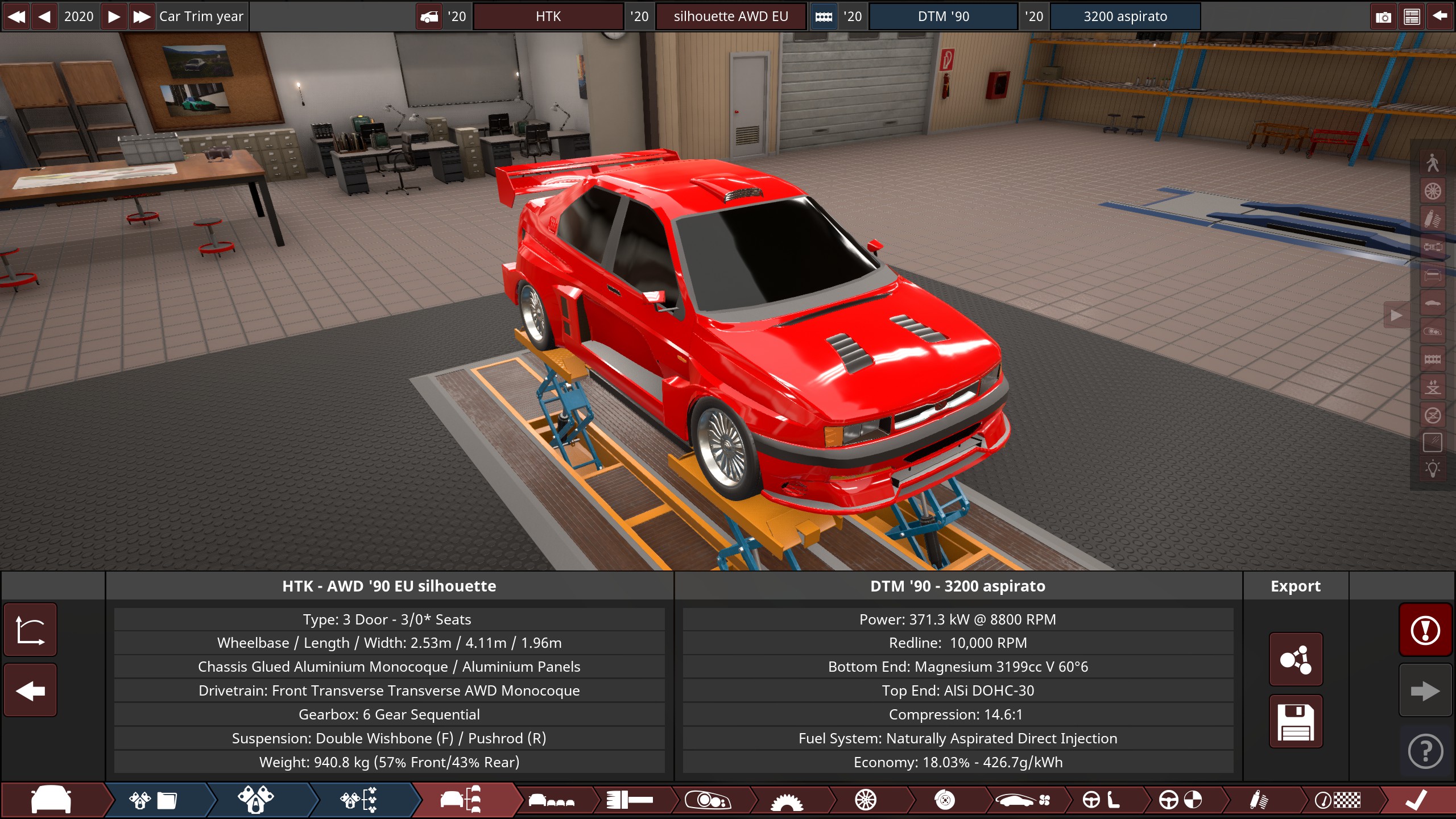1456x819 pixels.
Task: Click the Gearbox: 6 Gear Sequential row
Action: click(x=389, y=714)
